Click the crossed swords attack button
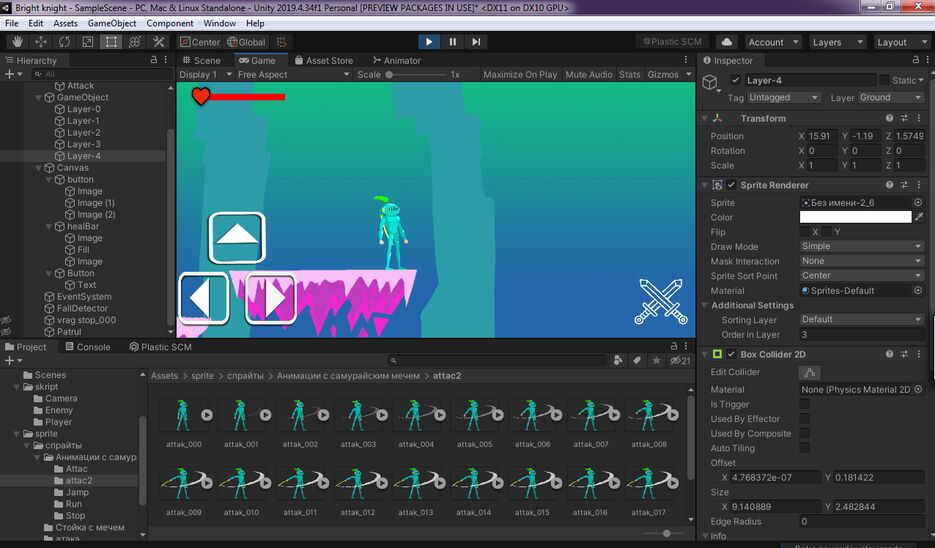This screenshot has width=935, height=548. pos(661,301)
